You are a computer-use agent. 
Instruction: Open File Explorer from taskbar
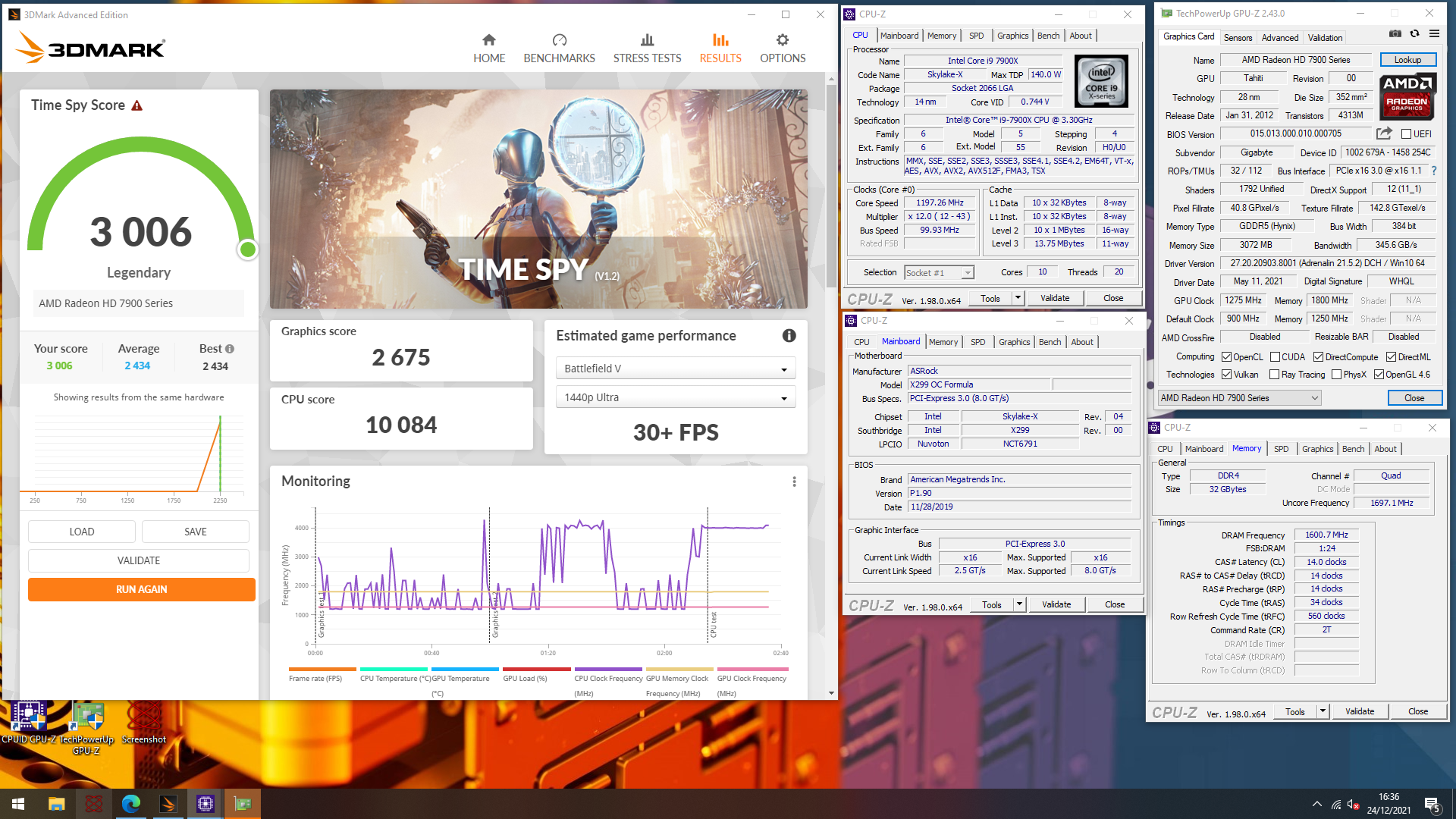(x=56, y=804)
